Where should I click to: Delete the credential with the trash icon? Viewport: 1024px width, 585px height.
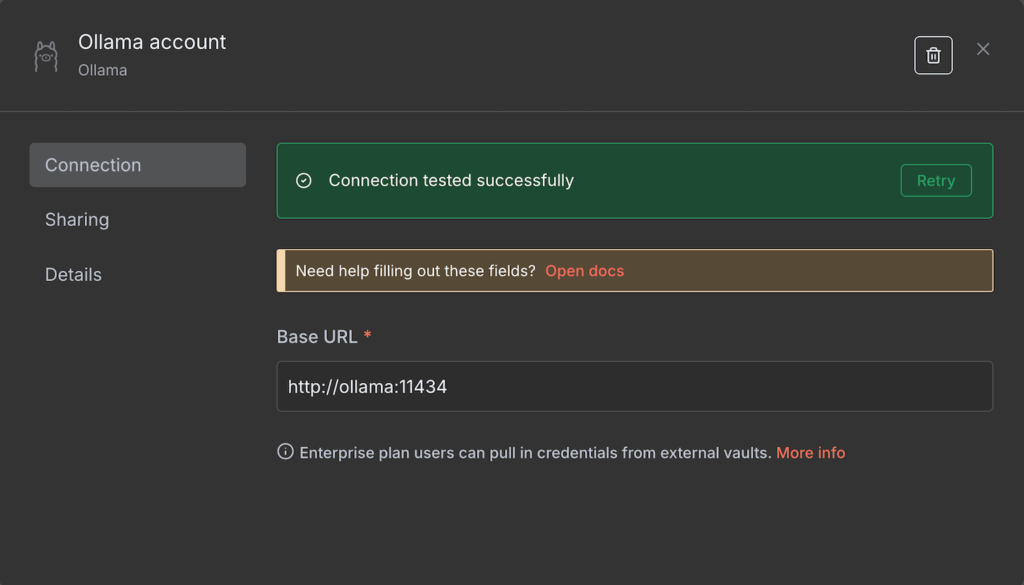[x=933, y=55]
